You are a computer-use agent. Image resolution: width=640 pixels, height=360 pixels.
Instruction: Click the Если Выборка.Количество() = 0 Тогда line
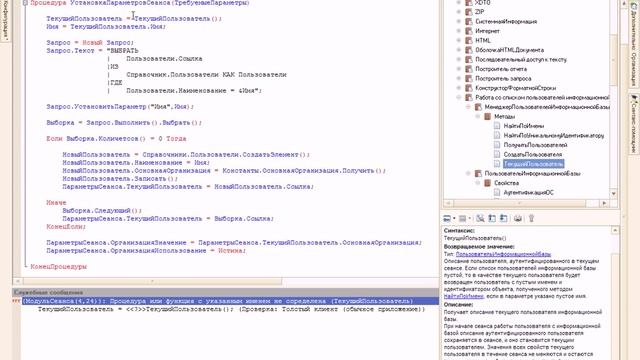(116, 139)
